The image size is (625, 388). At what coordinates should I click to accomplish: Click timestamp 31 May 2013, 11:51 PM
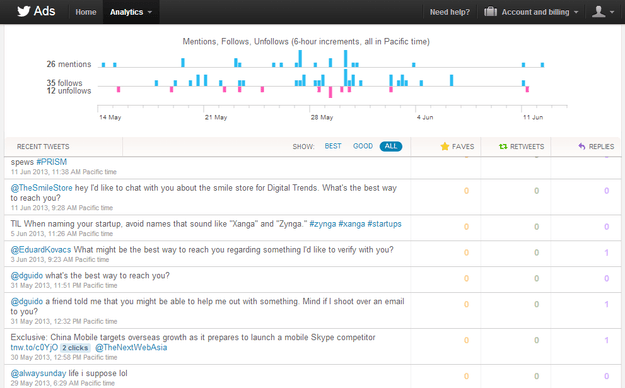64,286
